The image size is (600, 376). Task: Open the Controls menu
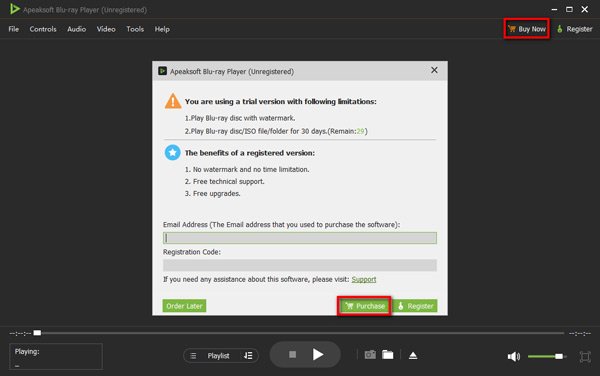[x=43, y=29]
